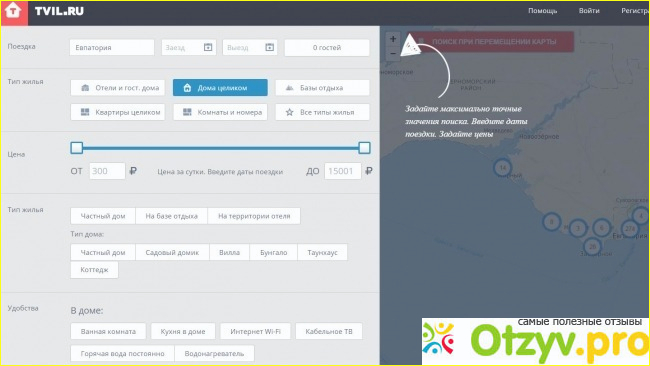The image size is (650, 366).
Task: Enable the Интернет Wi-Fi amenity filter
Action: click(255, 331)
